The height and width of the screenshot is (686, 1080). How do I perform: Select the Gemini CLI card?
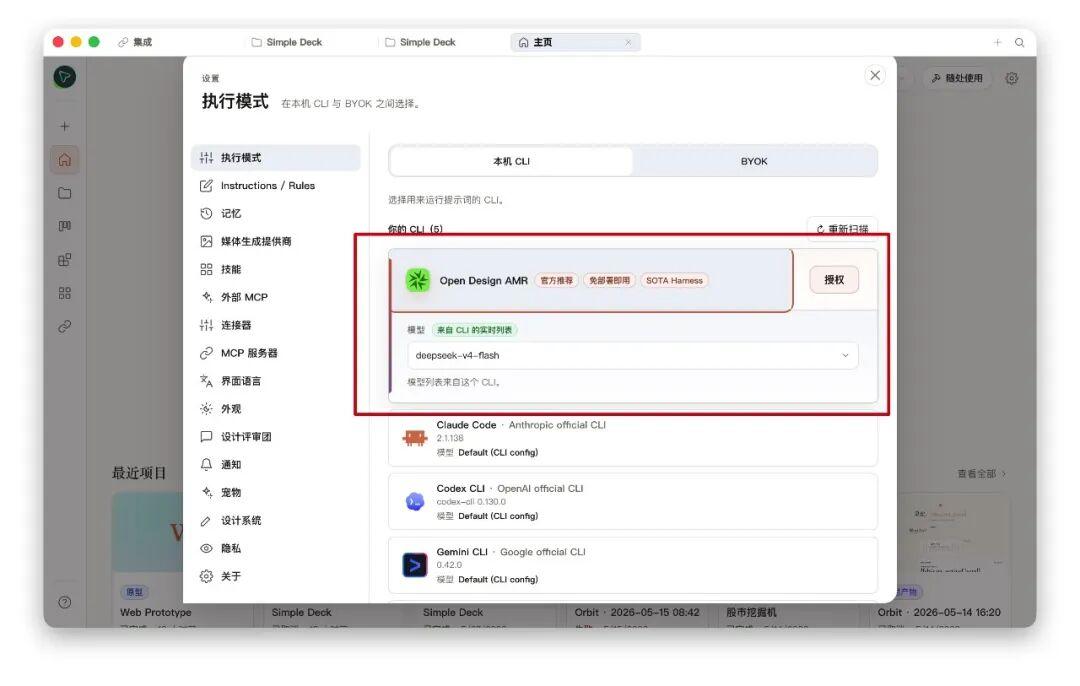(x=632, y=565)
